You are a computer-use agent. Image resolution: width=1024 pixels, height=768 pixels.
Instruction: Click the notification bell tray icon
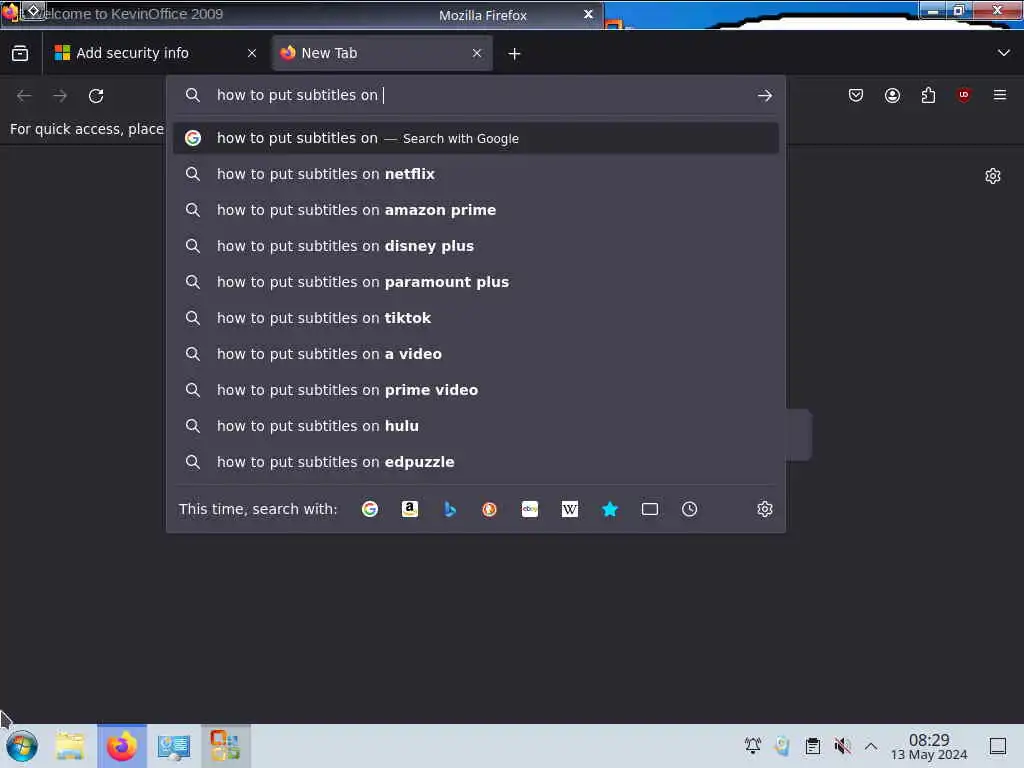[x=753, y=745]
